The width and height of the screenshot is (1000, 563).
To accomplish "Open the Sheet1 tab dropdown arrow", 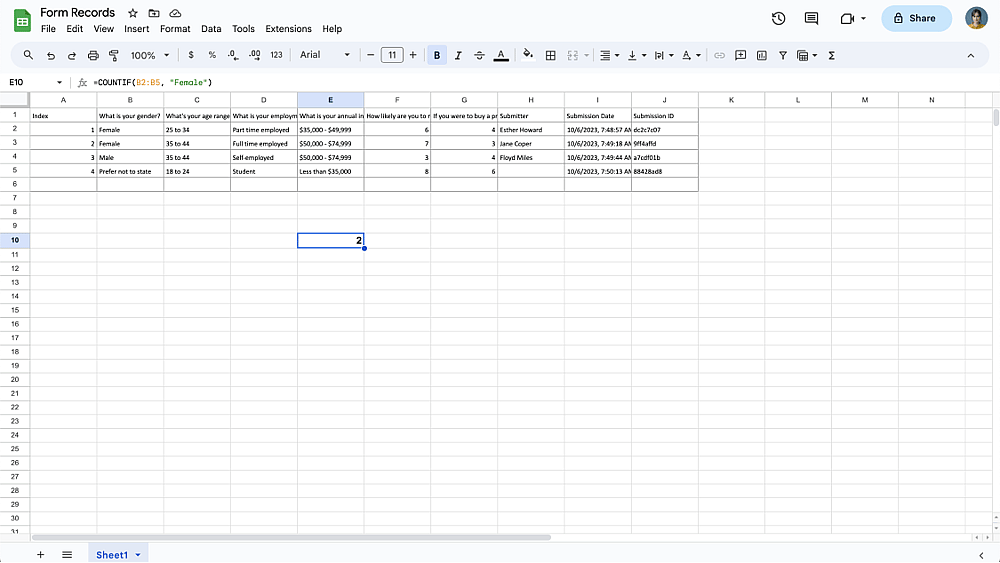I will click(138, 555).
